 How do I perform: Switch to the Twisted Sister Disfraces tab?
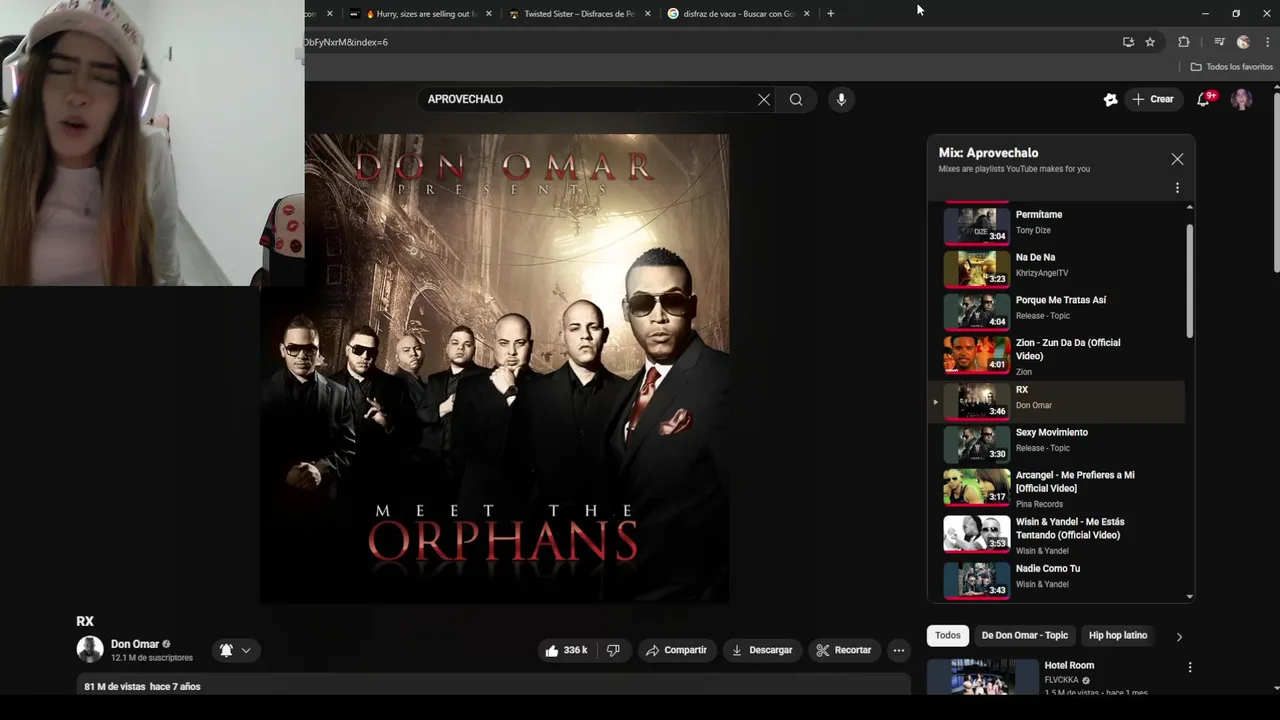[580, 14]
